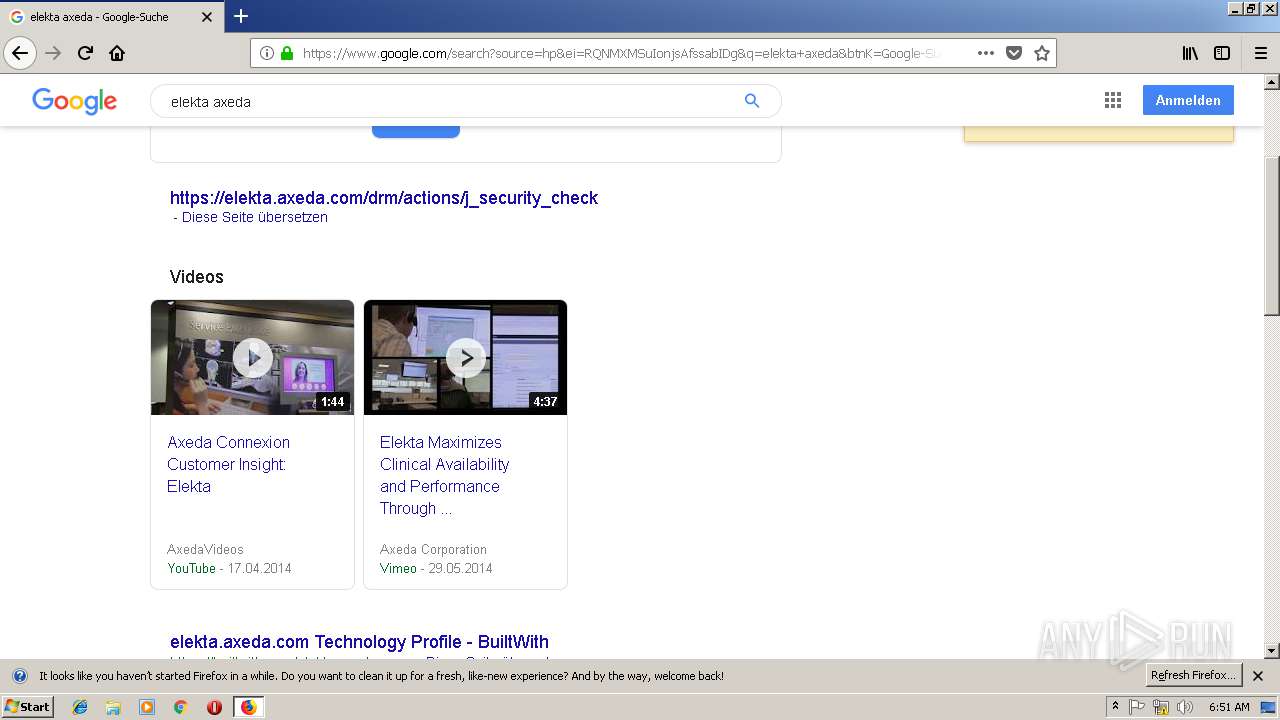
Task: Close the elekta axeda tab
Action: tap(207, 17)
